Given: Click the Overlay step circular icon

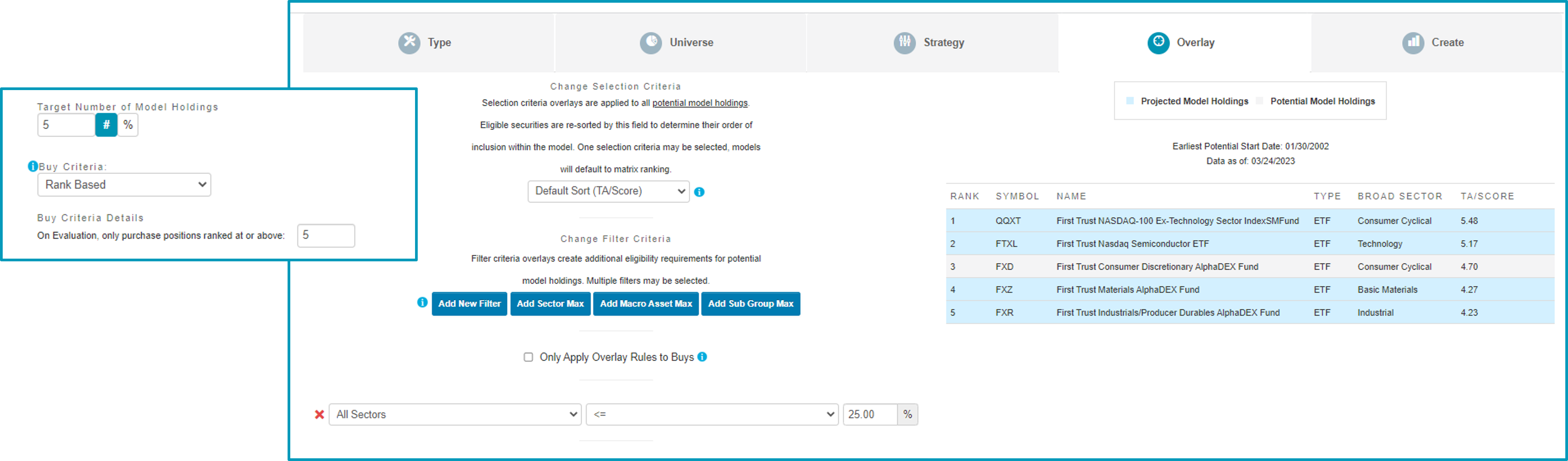Looking at the screenshot, I should (1158, 43).
